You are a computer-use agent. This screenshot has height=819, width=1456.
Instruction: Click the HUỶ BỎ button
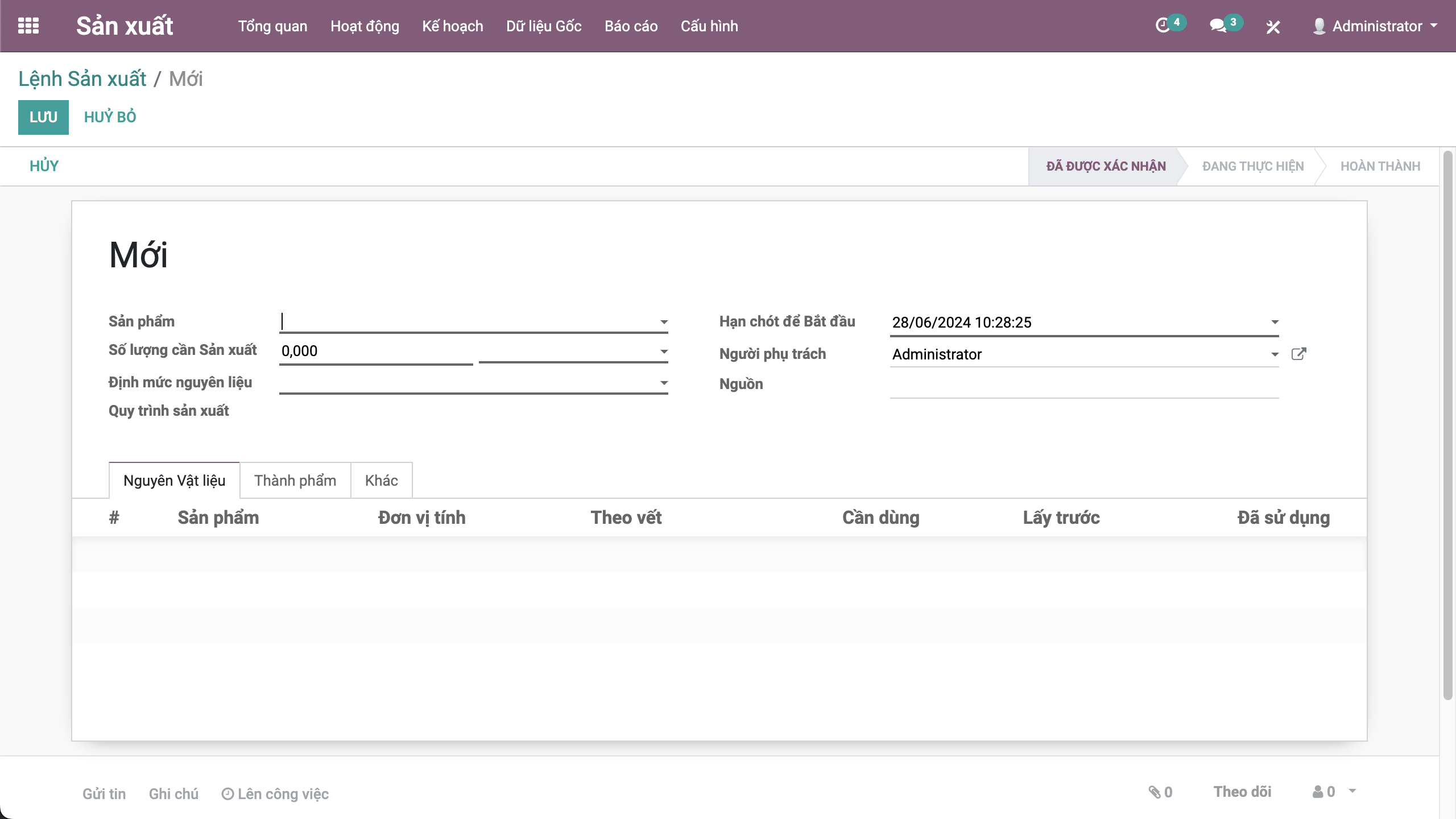[x=110, y=117]
